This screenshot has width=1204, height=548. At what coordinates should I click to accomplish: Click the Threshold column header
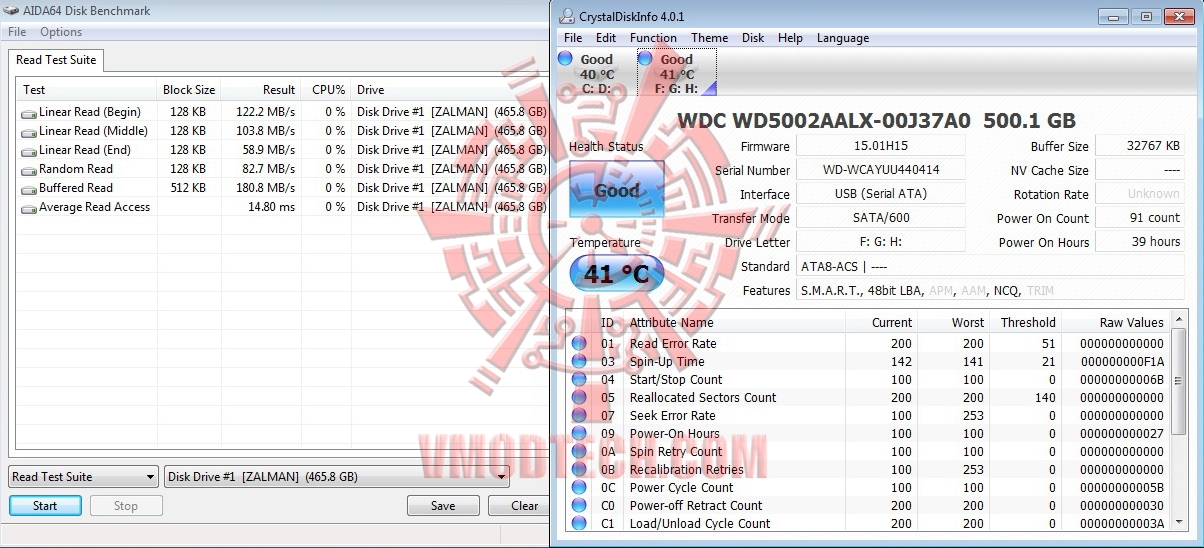1027,323
